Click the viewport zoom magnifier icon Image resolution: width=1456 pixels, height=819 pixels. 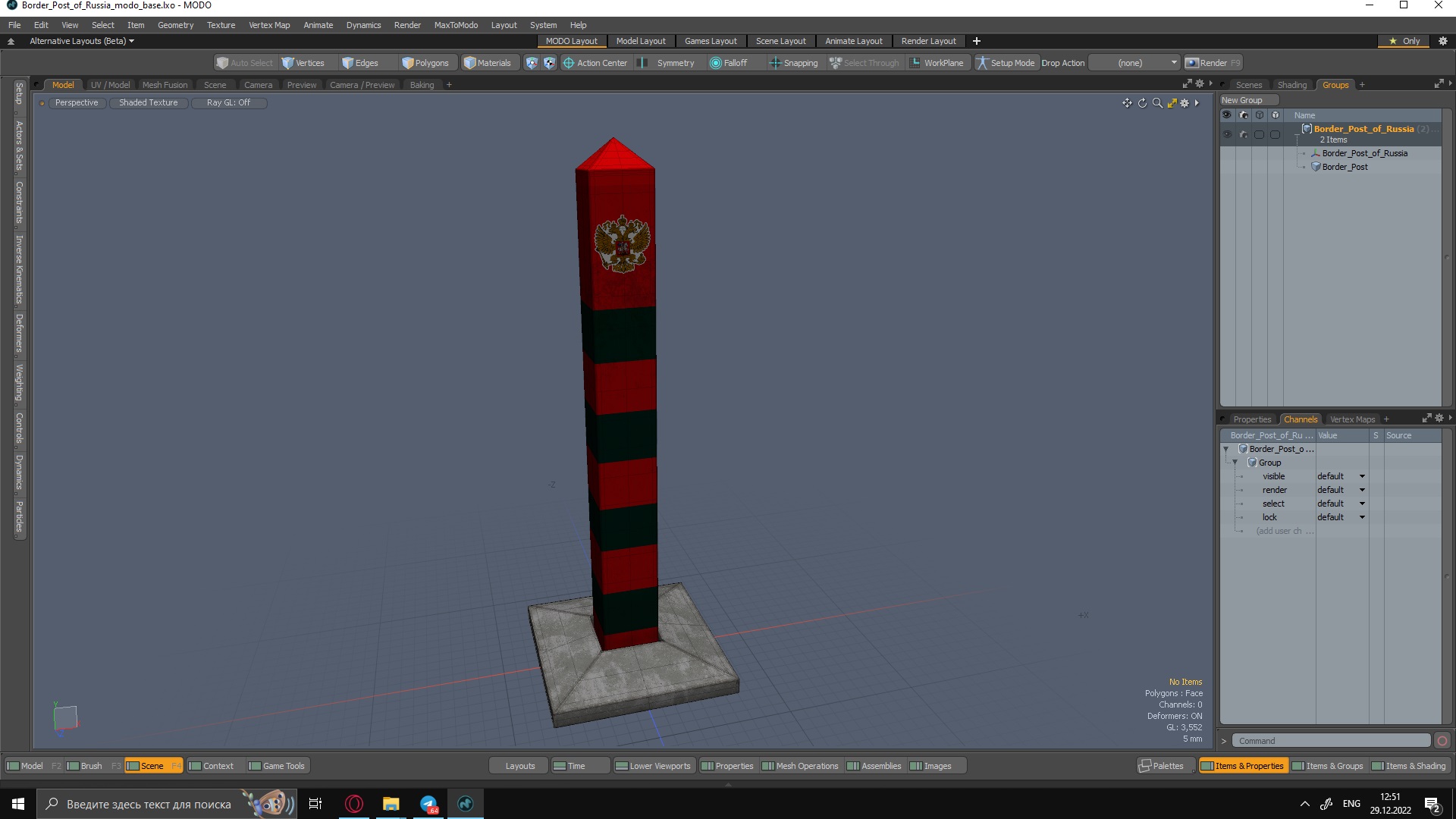pos(1157,103)
